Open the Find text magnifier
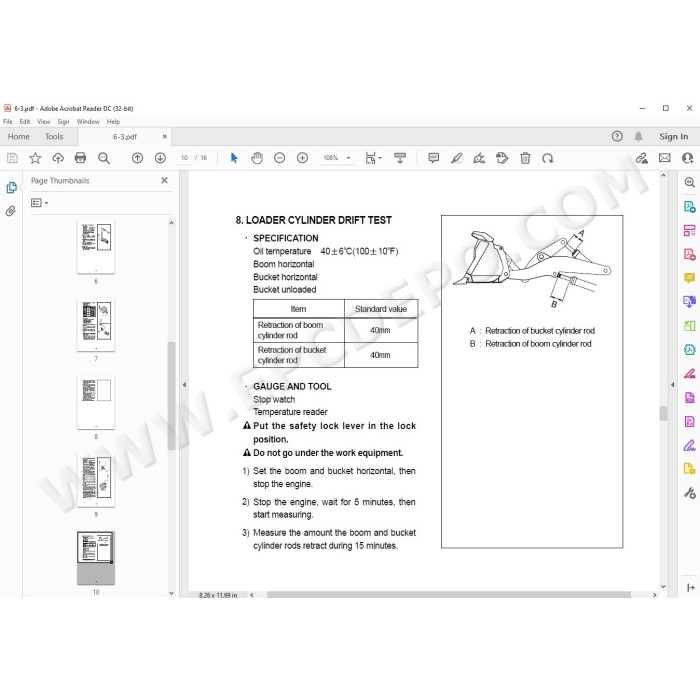700x700 pixels. click(104, 158)
